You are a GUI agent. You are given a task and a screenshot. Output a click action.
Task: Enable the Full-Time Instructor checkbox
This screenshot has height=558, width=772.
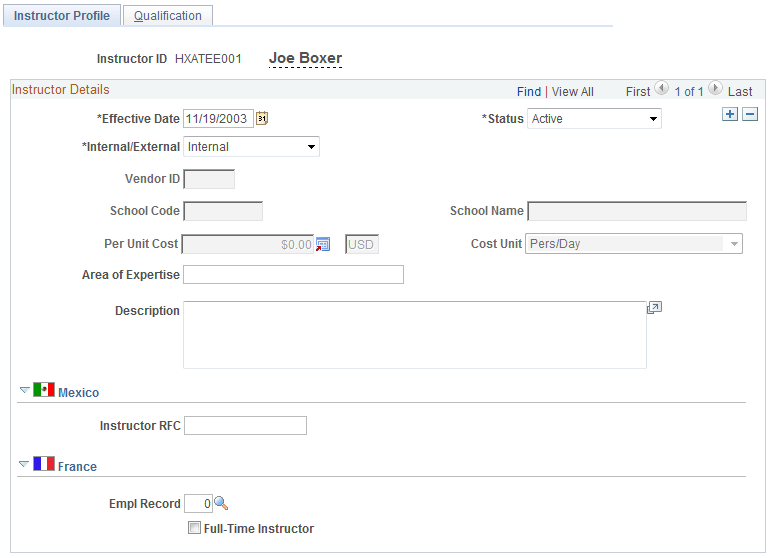(x=194, y=528)
